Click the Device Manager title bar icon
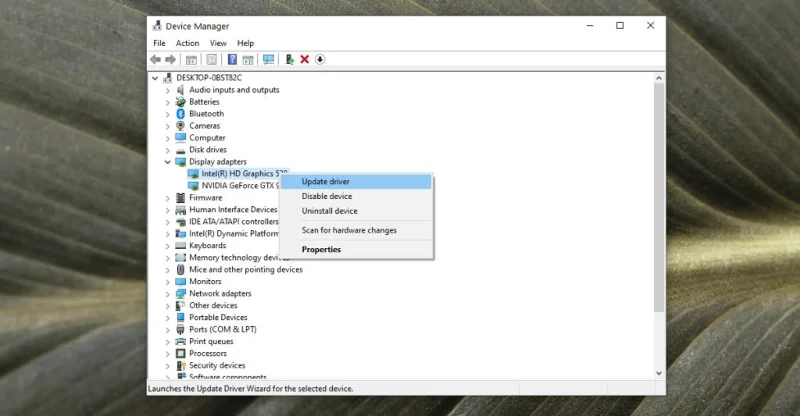This screenshot has width=800, height=416. (x=157, y=26)
